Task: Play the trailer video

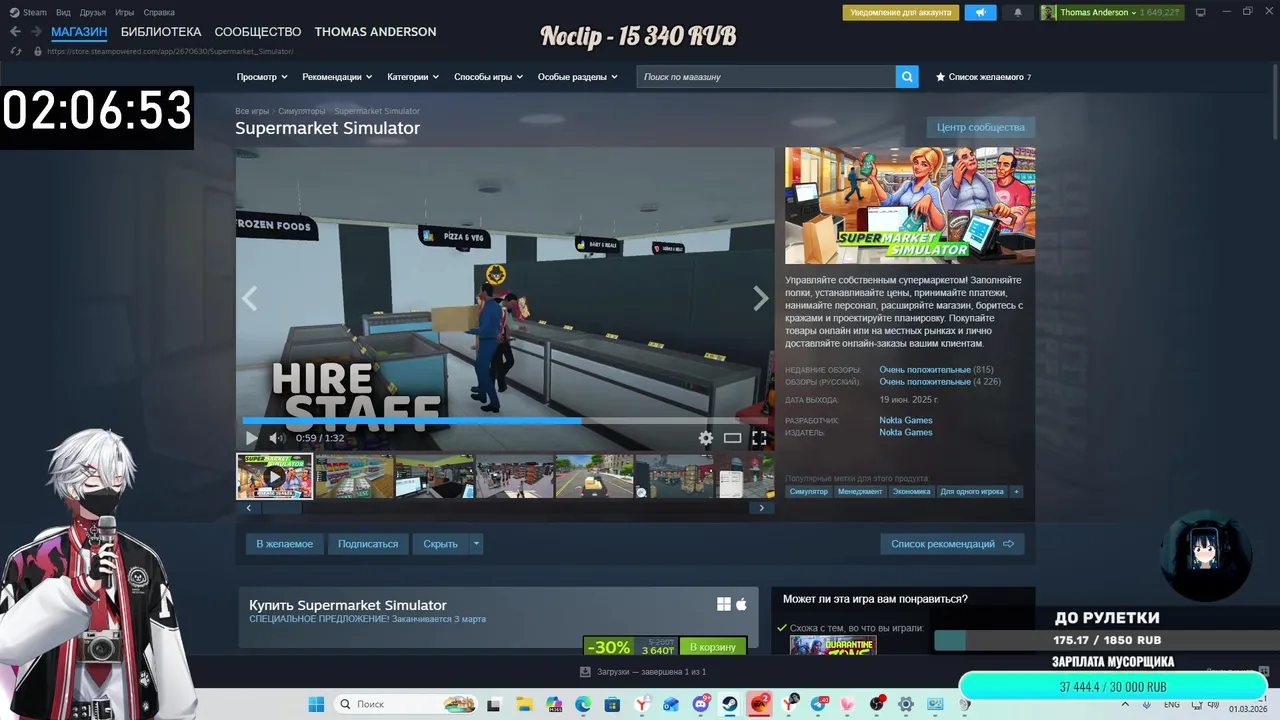Action: point(251,438)
